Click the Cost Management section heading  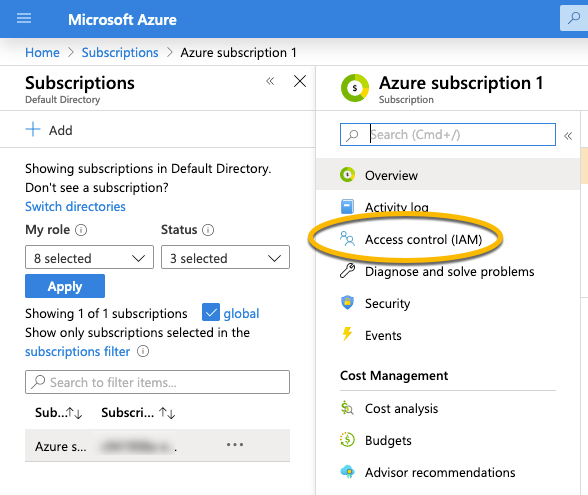click(x=394, y=375)
